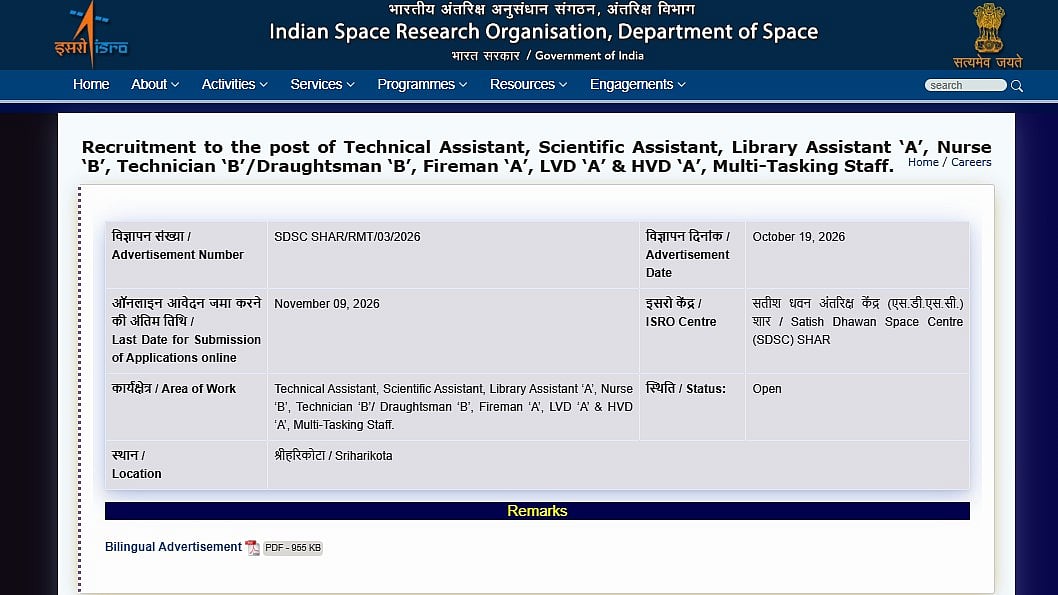Click the Location value Sriharikota
Viewport: 1058px width, 595px height.
click(x=333, y=455)
